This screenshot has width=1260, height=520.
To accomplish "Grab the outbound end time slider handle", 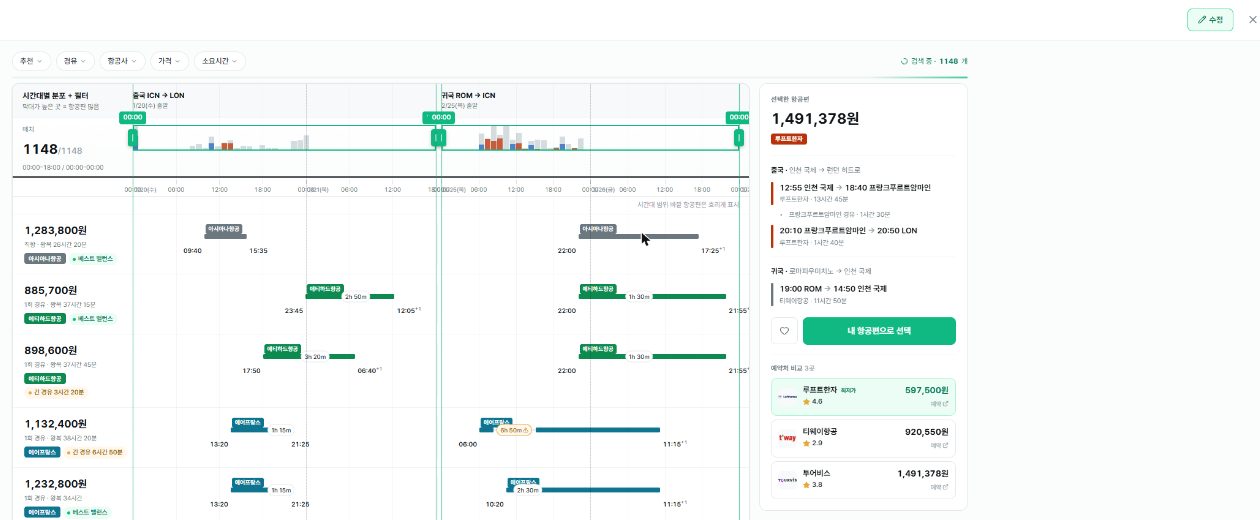I will 436,138.
